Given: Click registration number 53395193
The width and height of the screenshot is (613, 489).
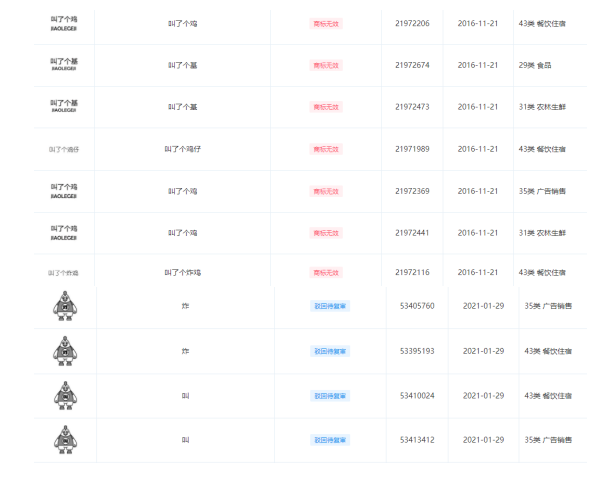Looking at the screenshot, I should click(417, 351).
